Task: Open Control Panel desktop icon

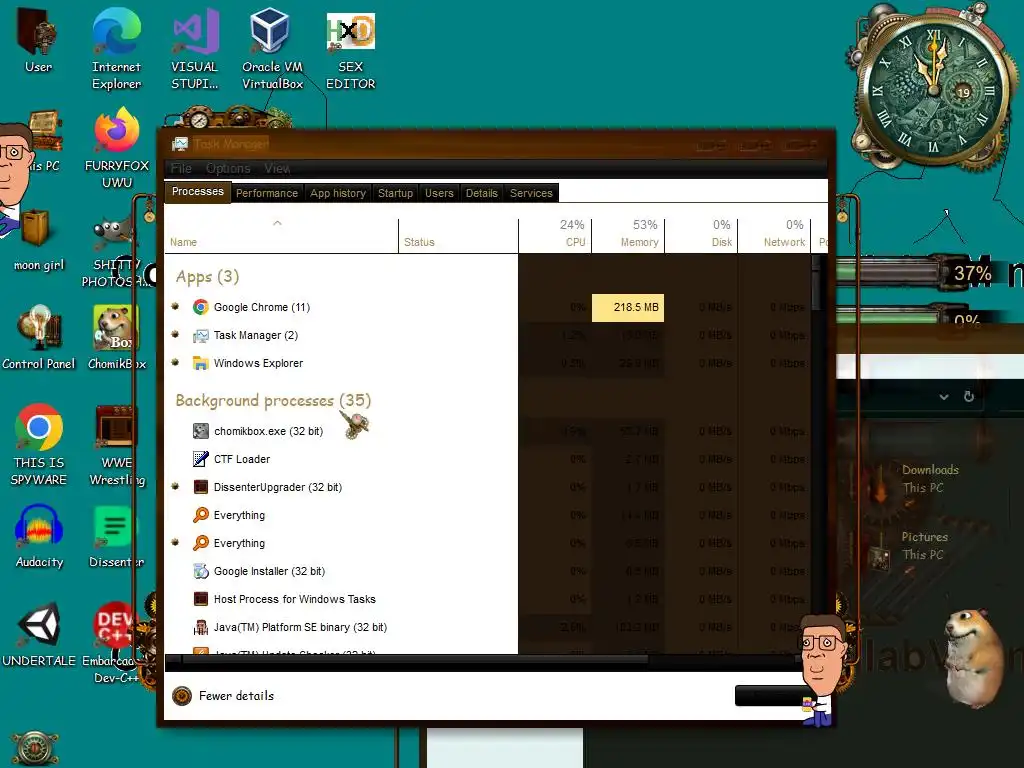Action: click(x=39, y=338)
